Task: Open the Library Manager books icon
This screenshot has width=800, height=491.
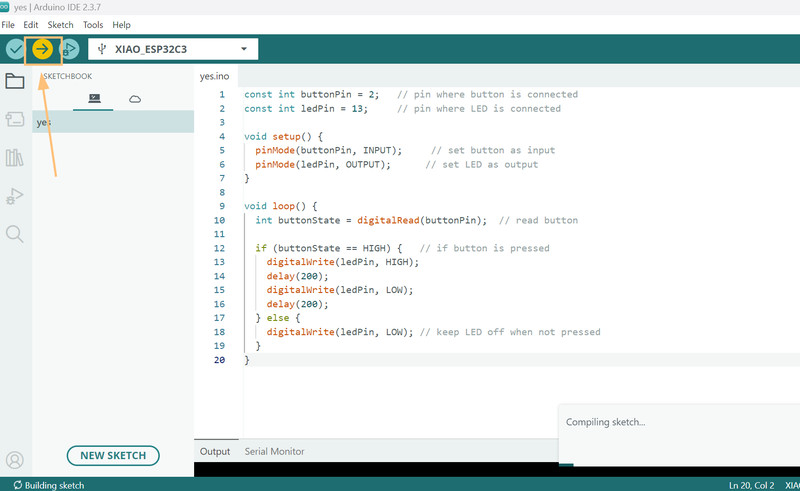Action: coord(15,158)
